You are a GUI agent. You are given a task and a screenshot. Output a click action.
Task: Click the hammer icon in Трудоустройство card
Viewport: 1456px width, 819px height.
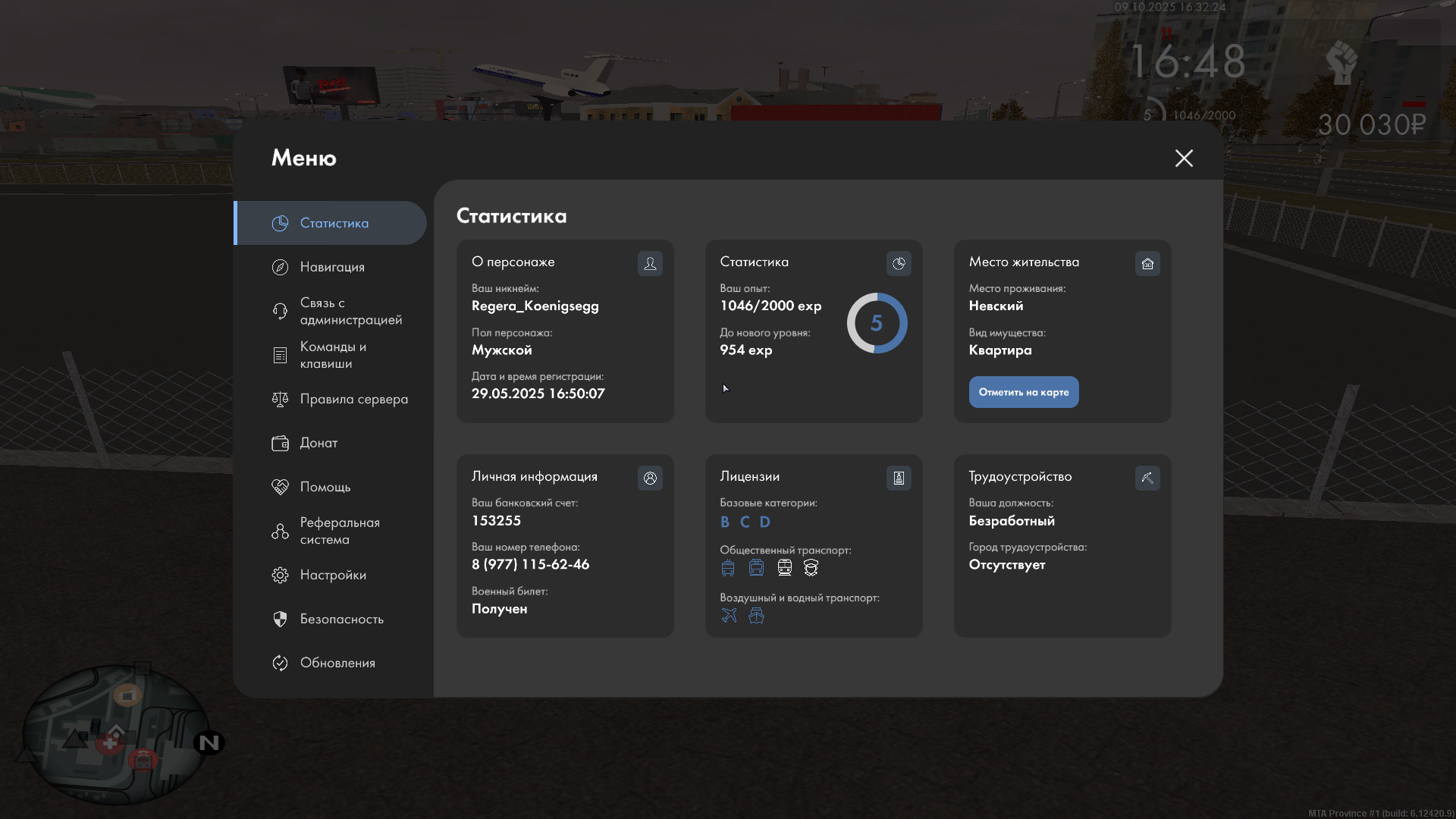point(1147,478)
